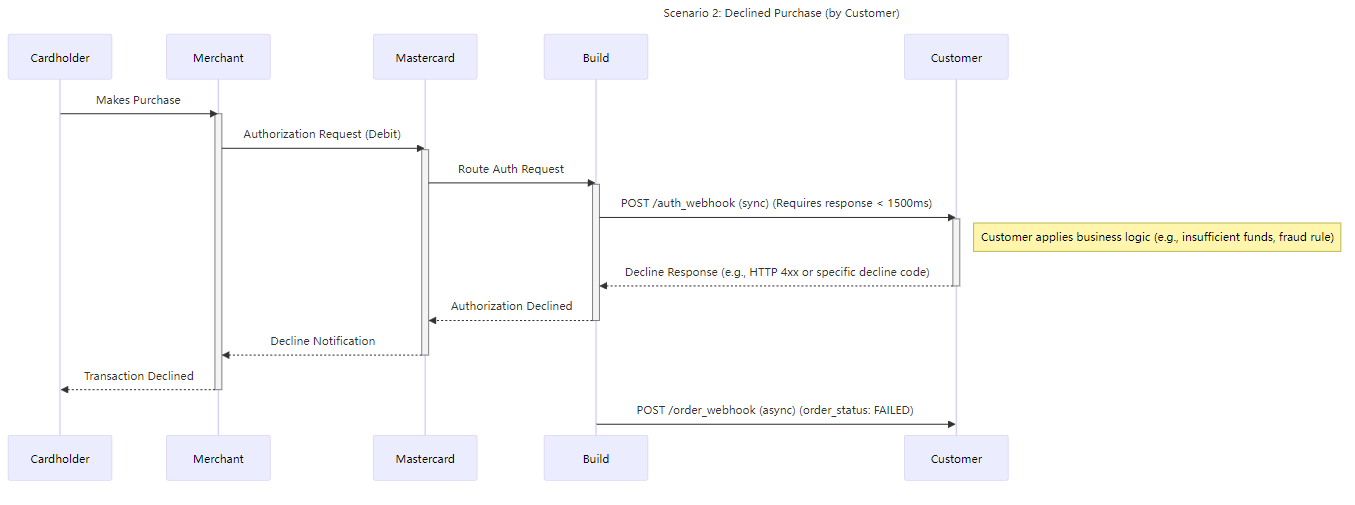
Task: Click the 'Transaction Declined' message label
Action: 138,376
